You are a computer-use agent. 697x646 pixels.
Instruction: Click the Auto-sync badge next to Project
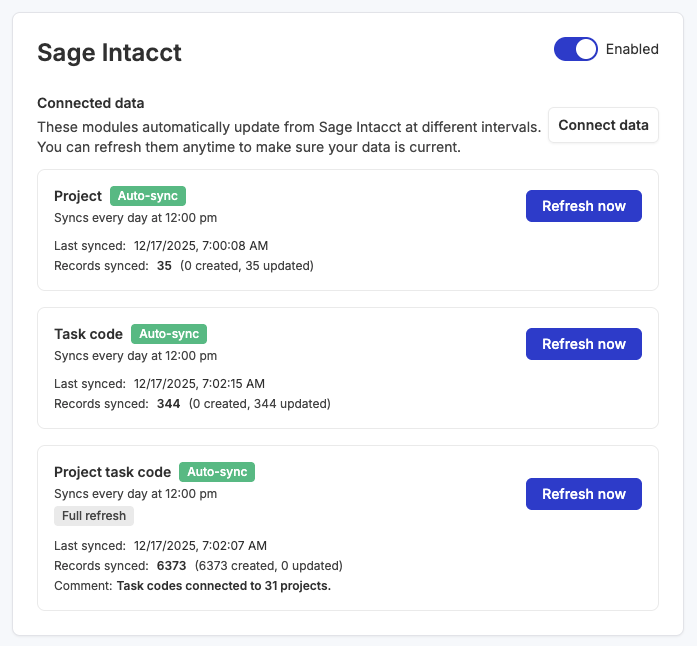point(148,196)
